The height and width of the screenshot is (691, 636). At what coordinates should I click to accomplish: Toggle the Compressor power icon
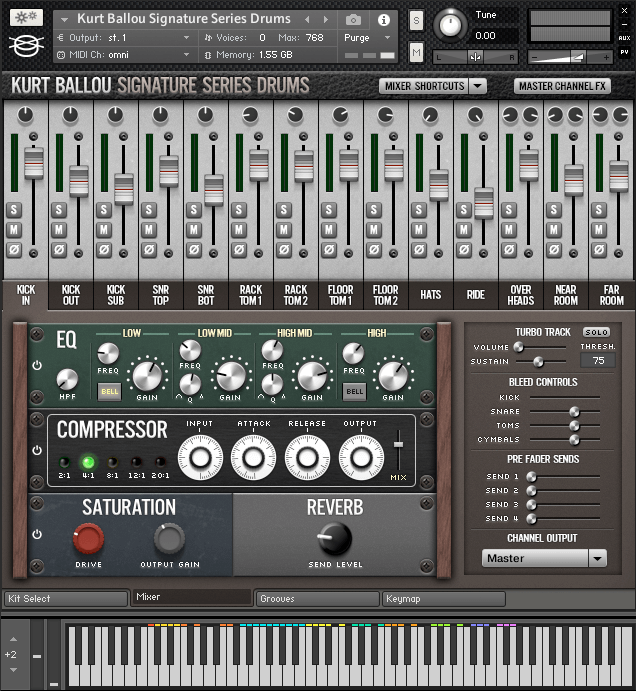pos(37,450)
